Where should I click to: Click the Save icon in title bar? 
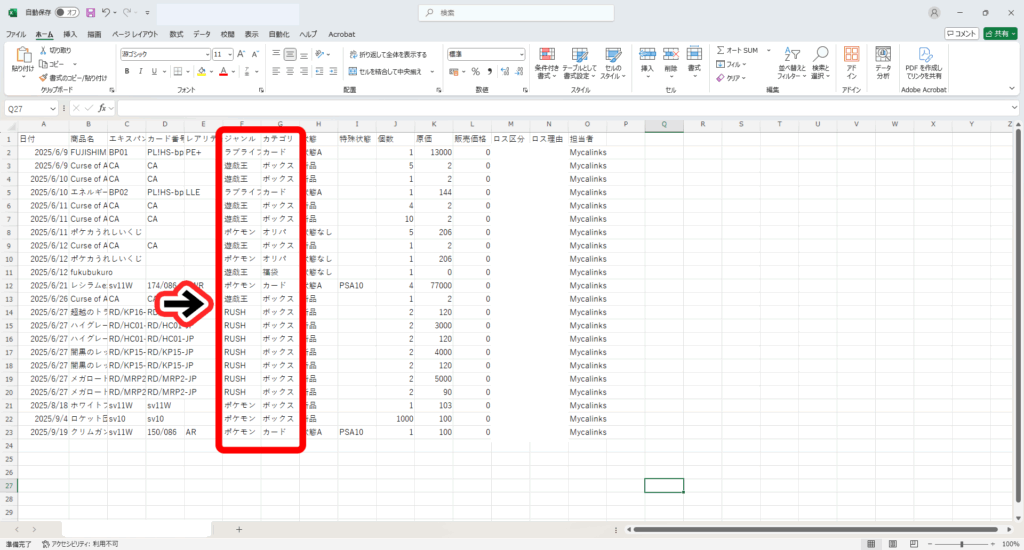tap(91, 13)
